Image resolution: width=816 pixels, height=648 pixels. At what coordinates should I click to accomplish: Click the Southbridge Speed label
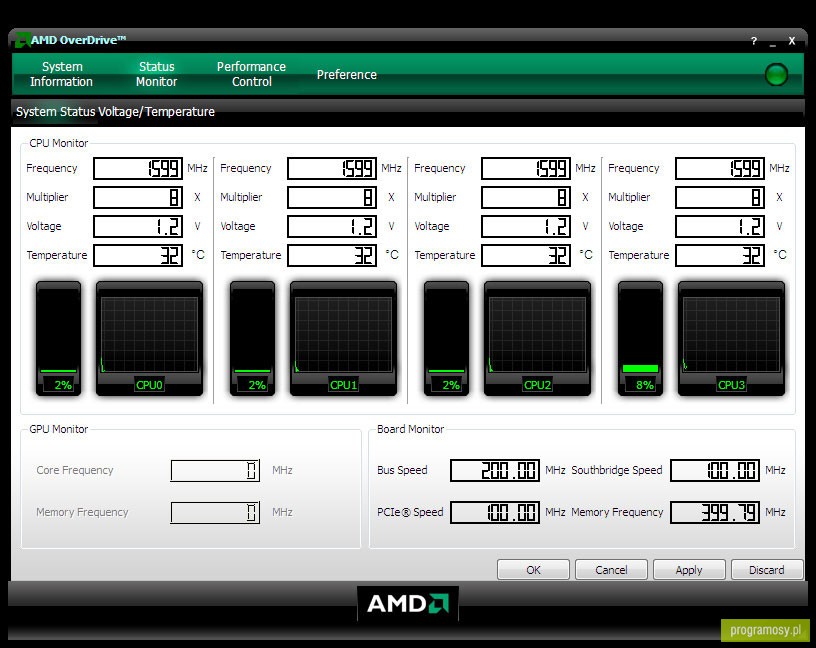(x=617, y=470)
